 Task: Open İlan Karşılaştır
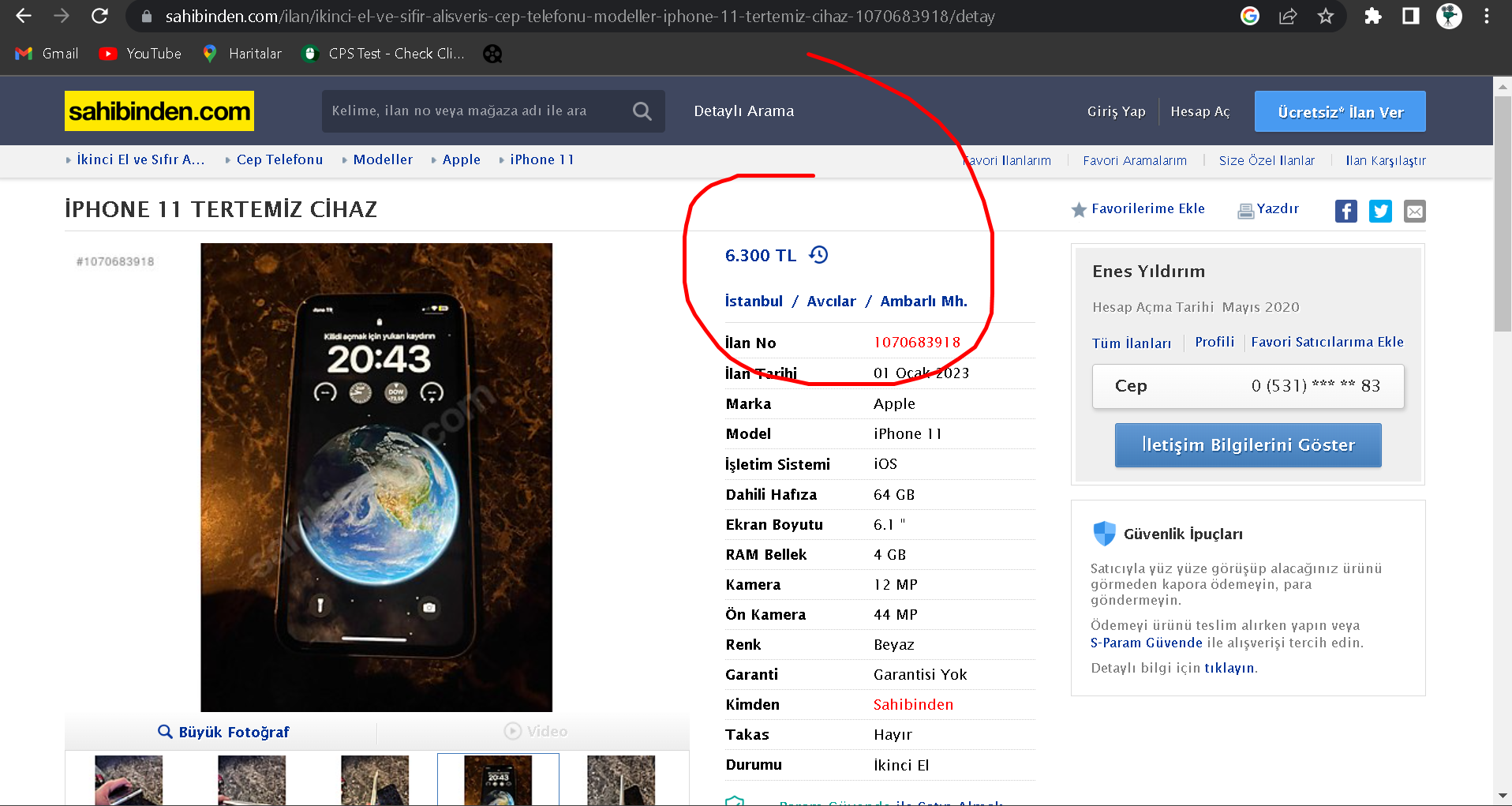tap(1386, 160)
